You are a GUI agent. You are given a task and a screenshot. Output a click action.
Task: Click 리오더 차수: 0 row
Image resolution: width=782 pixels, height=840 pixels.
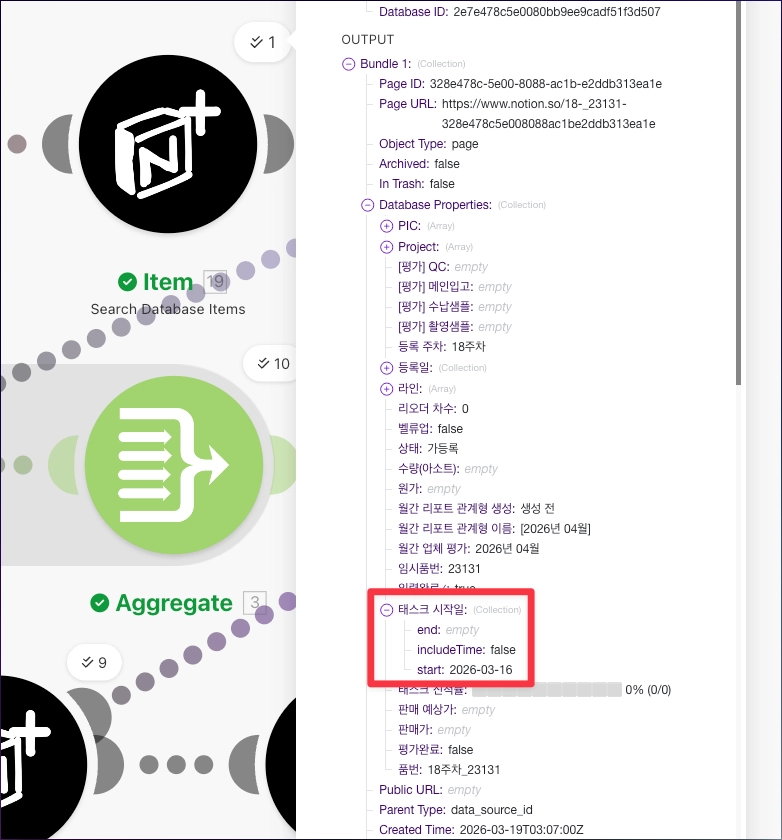433,409
